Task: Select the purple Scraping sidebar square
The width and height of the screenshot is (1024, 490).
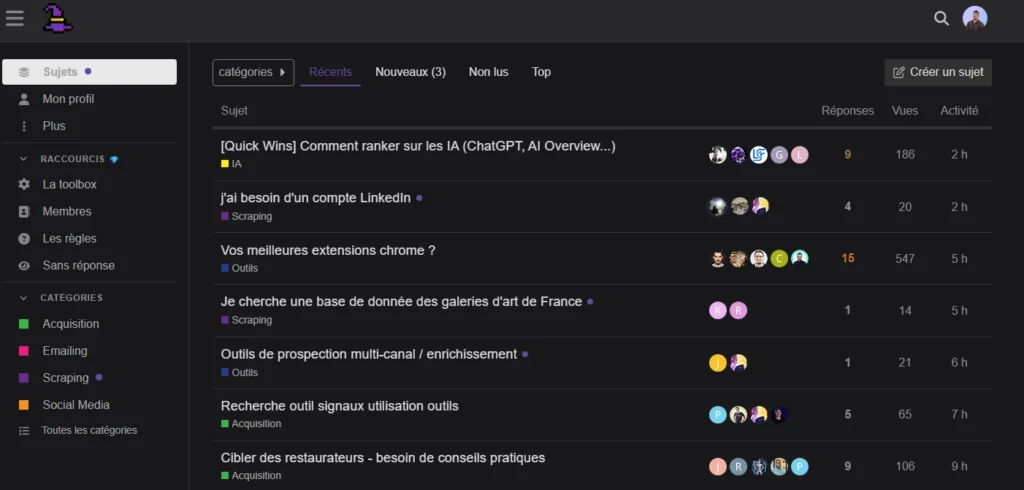Action: 24,378
